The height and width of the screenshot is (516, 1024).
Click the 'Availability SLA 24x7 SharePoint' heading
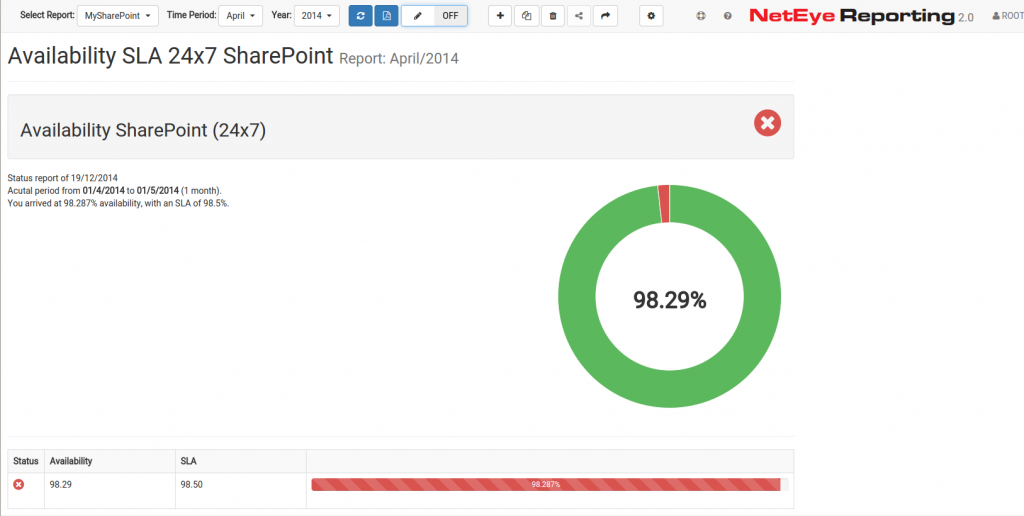coord(170,56)
